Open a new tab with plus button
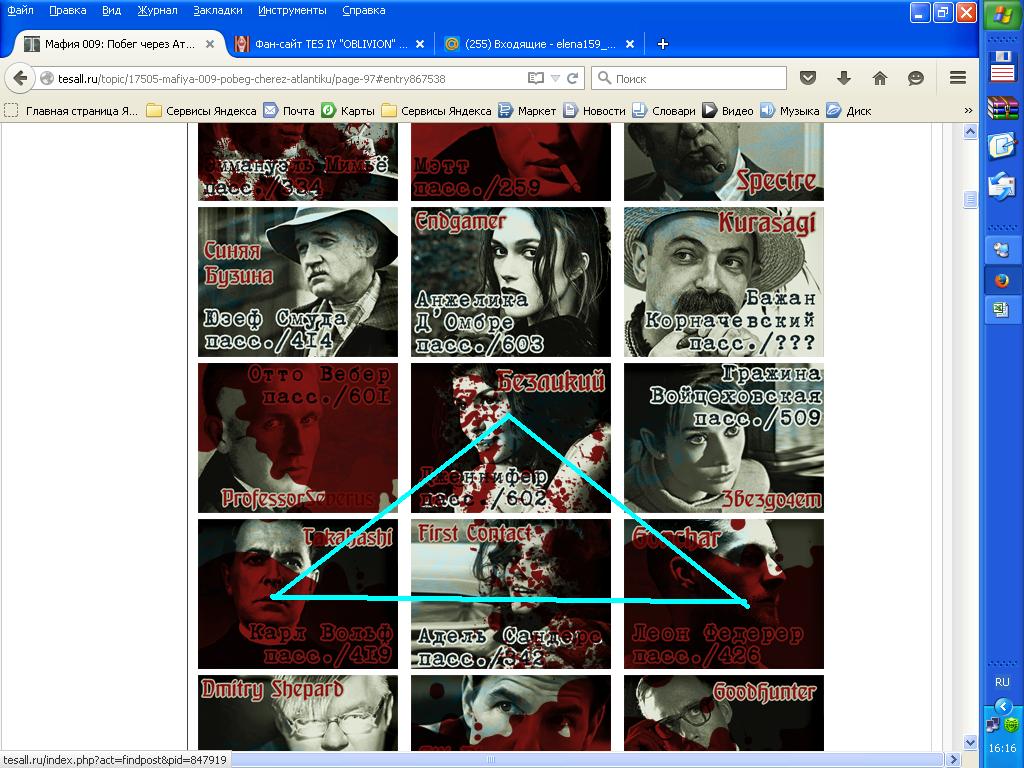 tap(662, 44)
